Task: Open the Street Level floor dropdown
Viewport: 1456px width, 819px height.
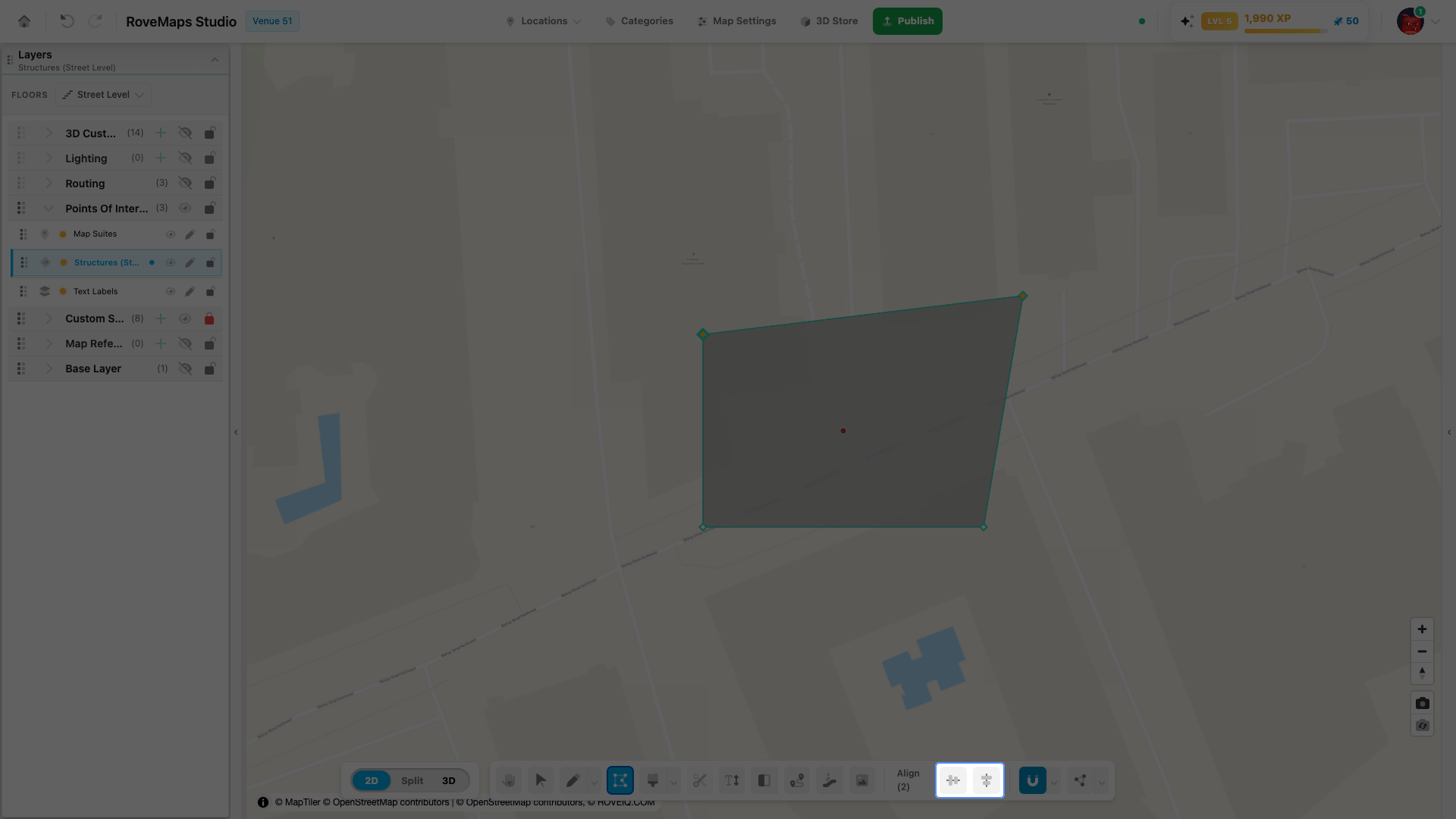Action: (x=103, y=95)
